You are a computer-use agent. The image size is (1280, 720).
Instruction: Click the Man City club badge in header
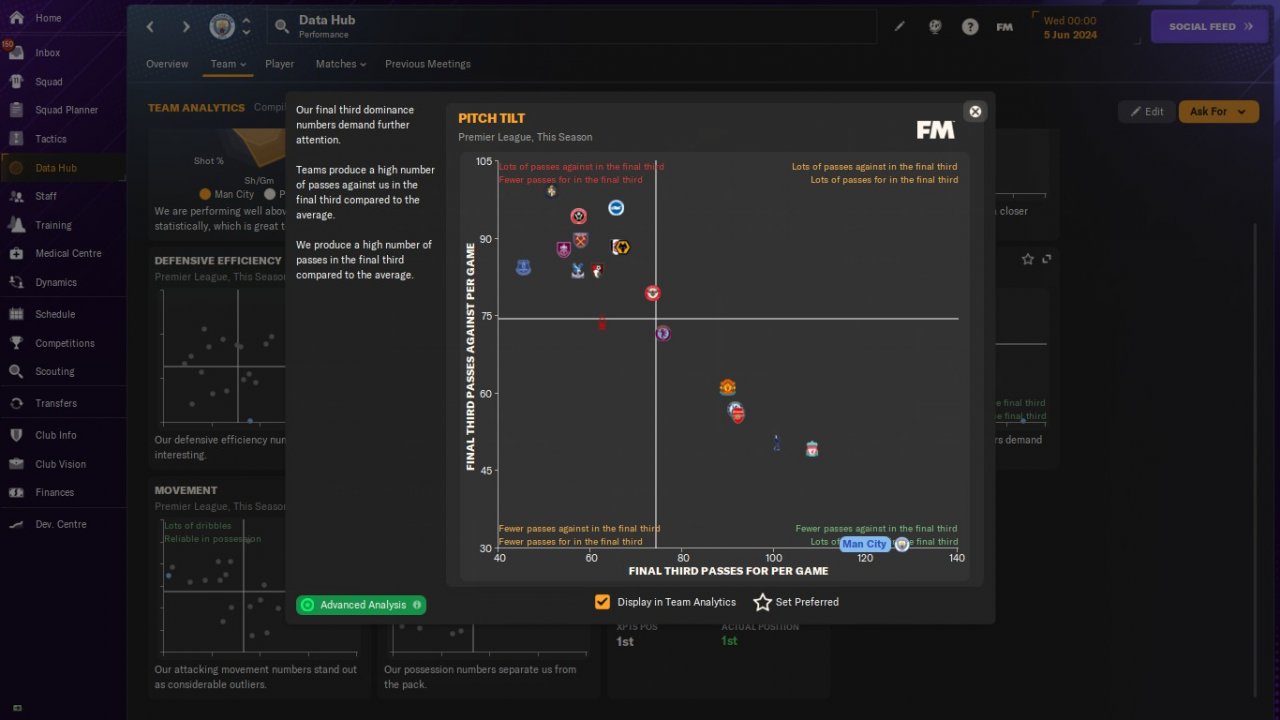[222, 27]
